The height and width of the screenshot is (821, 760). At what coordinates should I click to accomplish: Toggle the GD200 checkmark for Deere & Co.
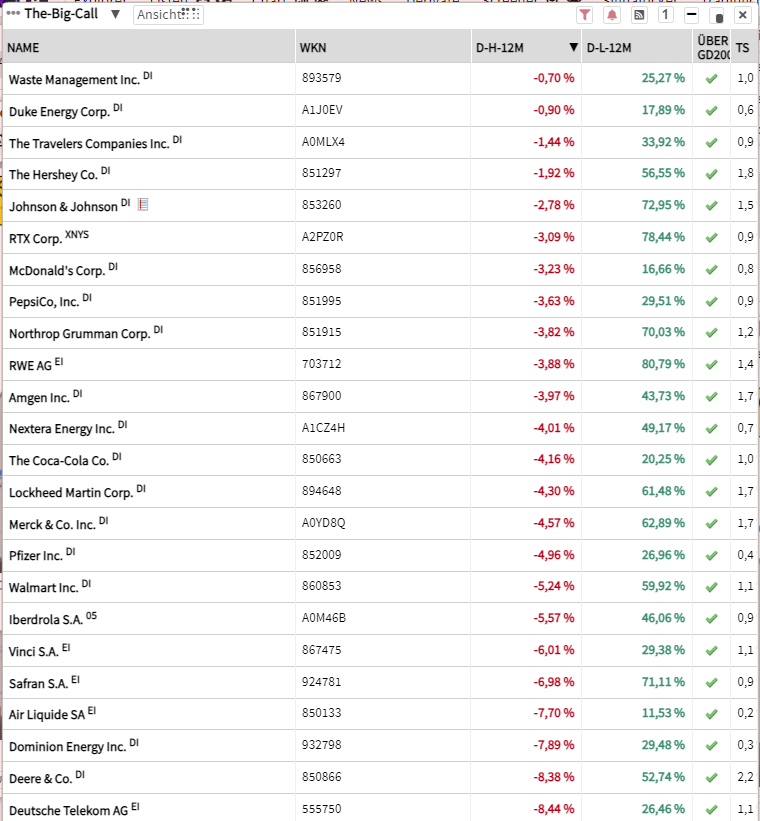click(712, 779)
